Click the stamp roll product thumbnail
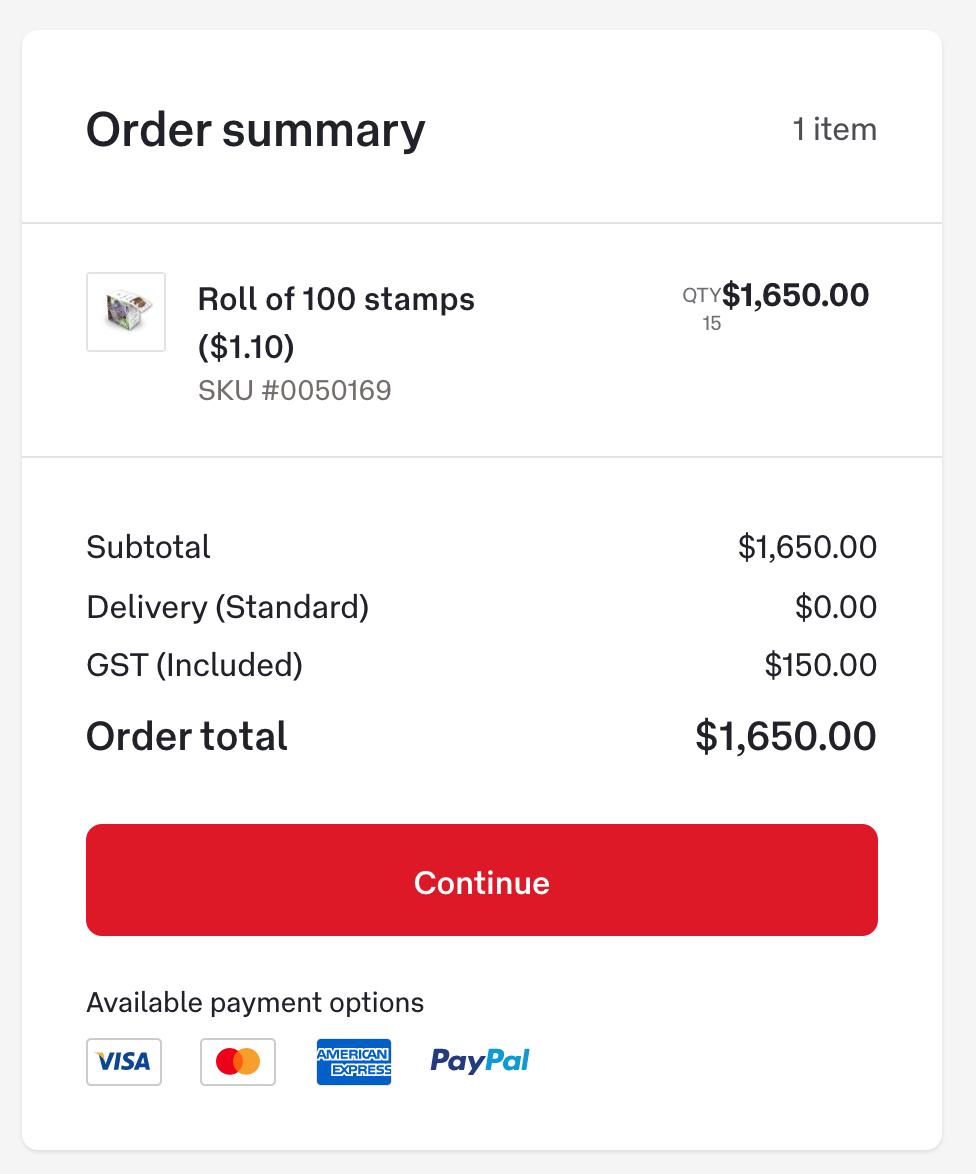The image size is (976, 1174). point(126,312)
